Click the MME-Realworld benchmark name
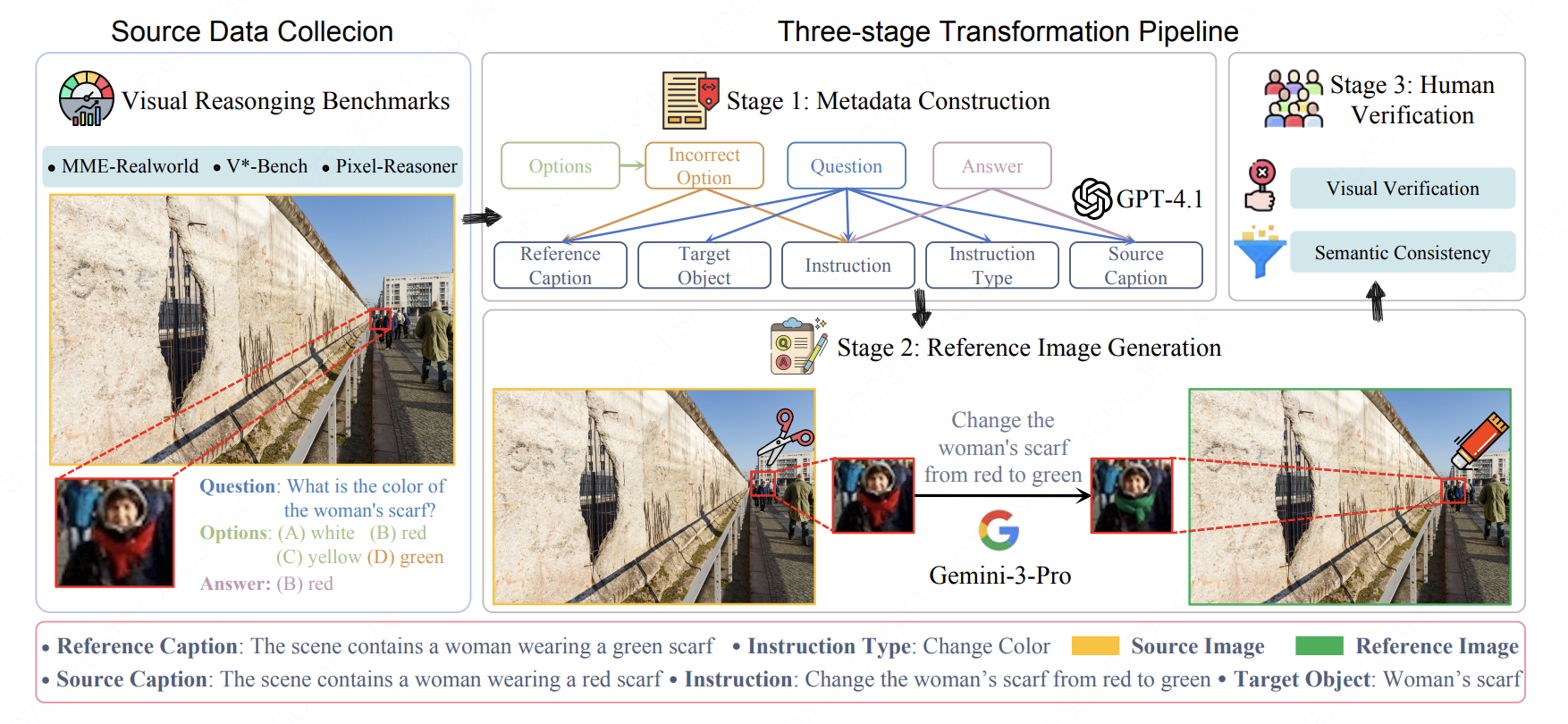This screenshot has height=724, width=1568. [131, 166]
